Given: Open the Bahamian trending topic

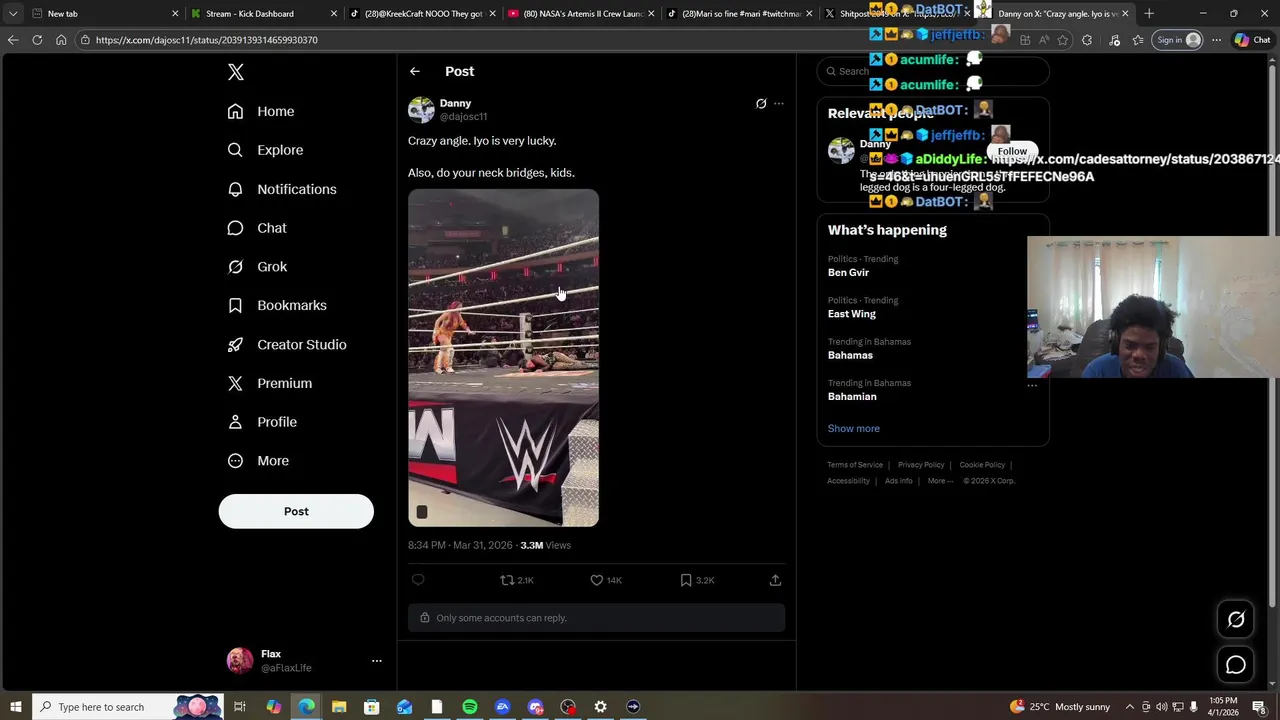Looking at the screenshot, I should 852,397.
